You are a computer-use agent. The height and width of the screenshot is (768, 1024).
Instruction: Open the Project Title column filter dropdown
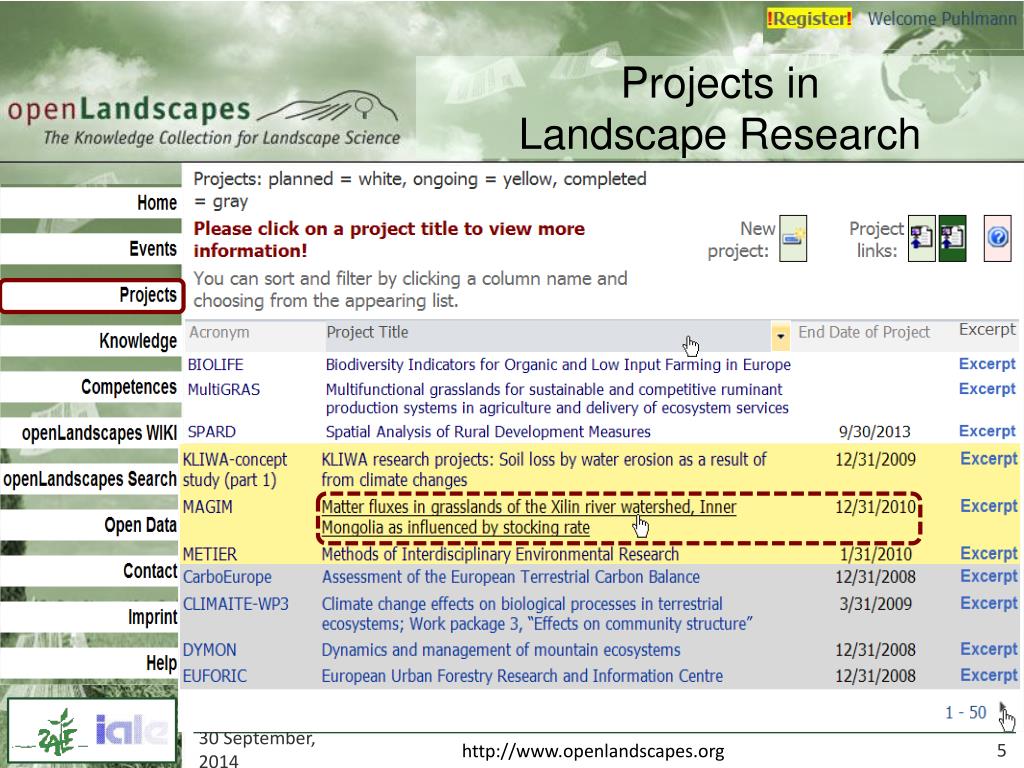780,334
